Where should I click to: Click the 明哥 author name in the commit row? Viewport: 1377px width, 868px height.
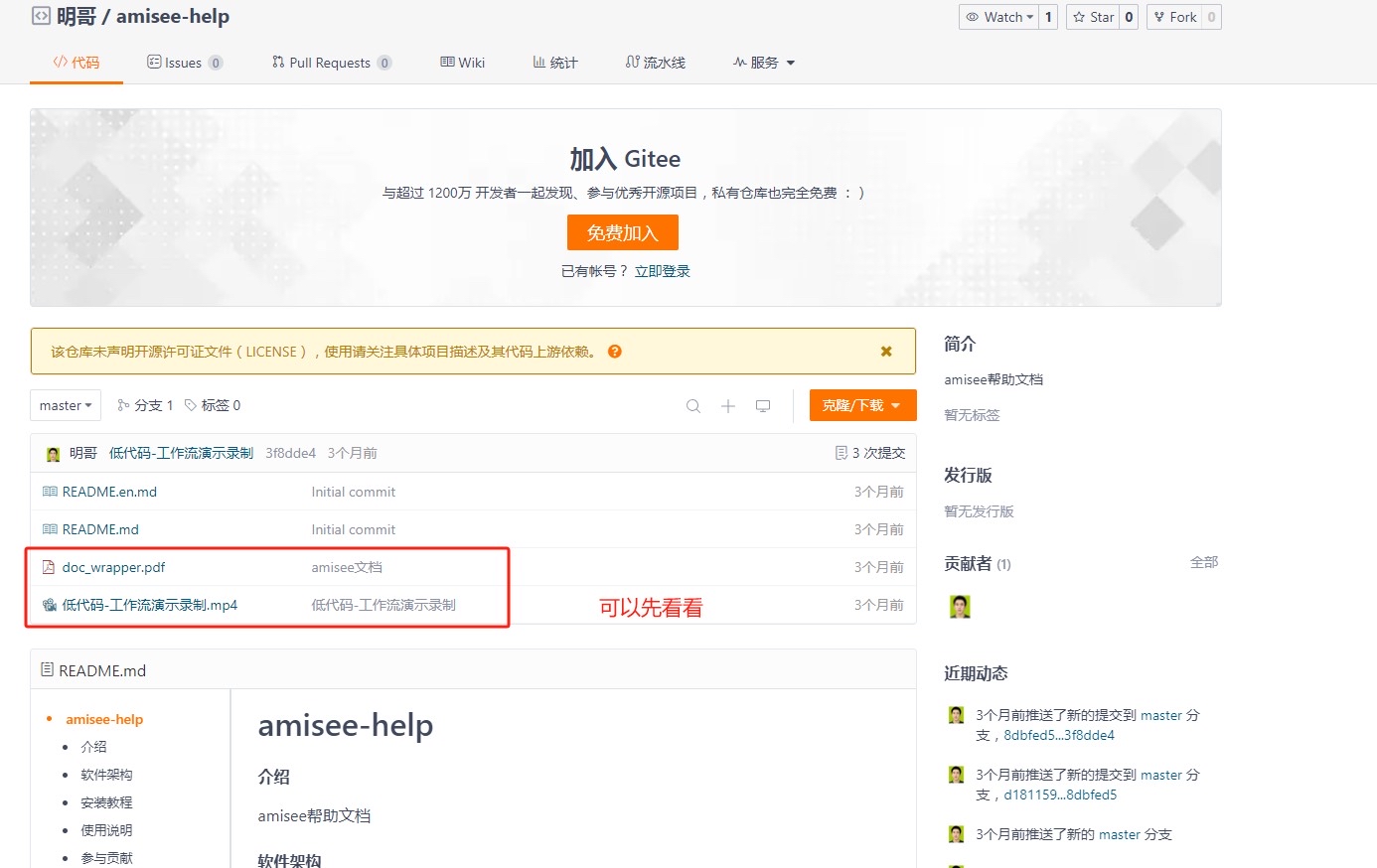point(83,453)
